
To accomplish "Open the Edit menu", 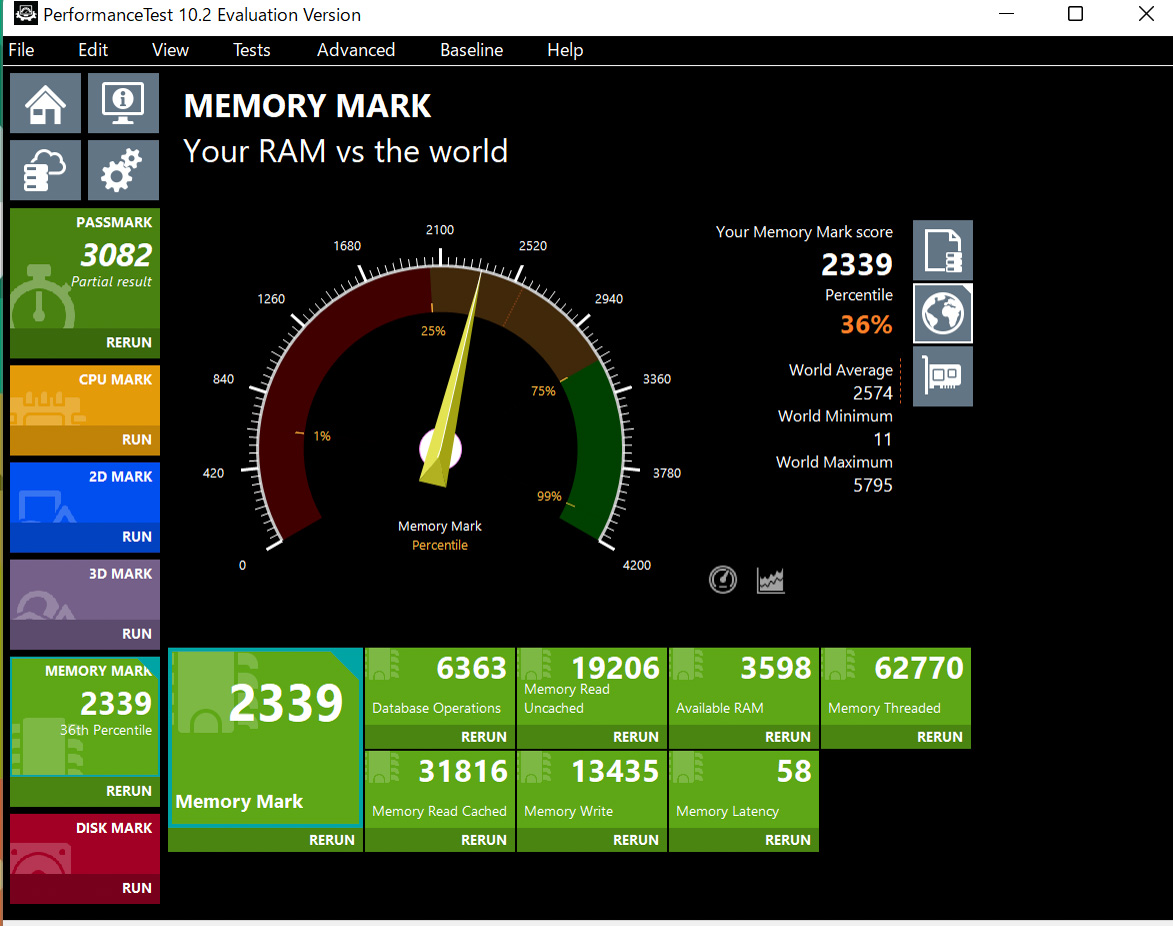I will [93, 50].
